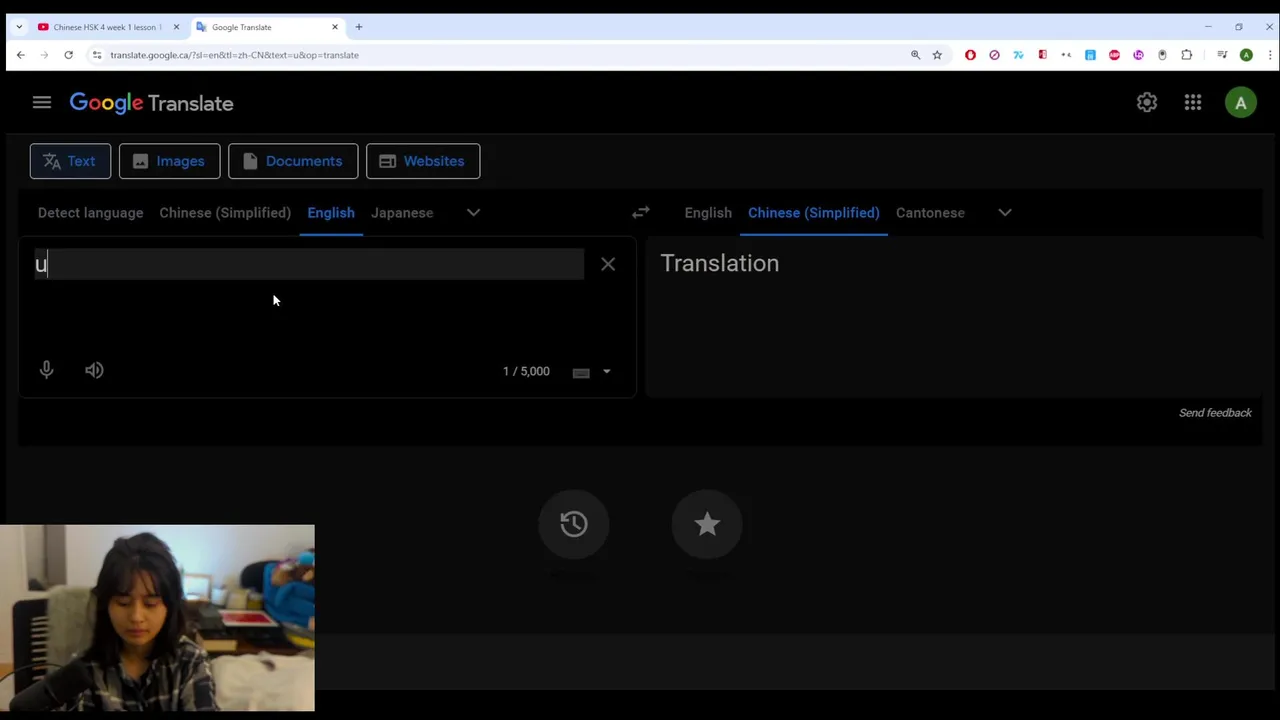Go forward in browser history
Viewport: 1280px width, 720px height.
pyautogui.click(x=44, y=55)
